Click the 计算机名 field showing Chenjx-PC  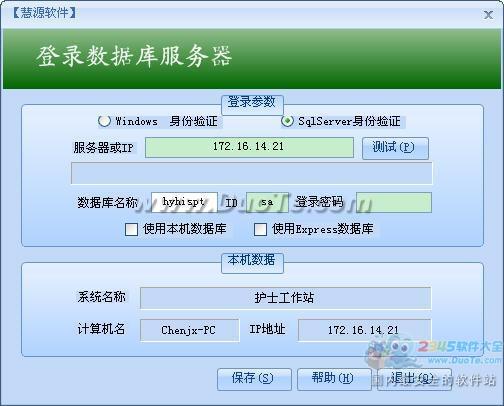tap(190, 330)
